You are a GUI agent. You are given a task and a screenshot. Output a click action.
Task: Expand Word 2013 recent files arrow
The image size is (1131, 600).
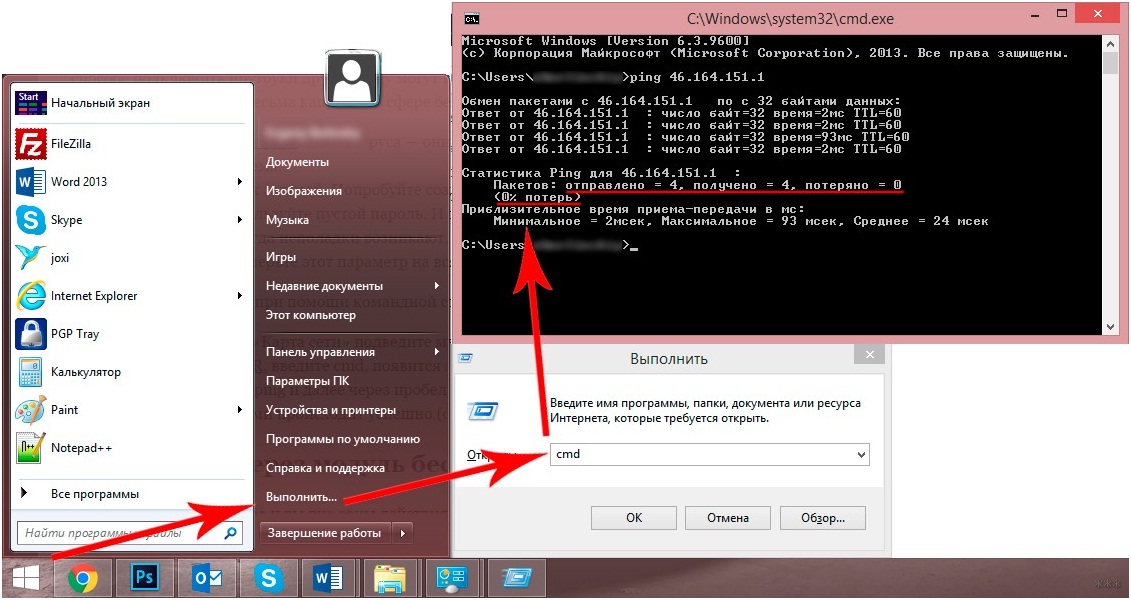point(240,182)
